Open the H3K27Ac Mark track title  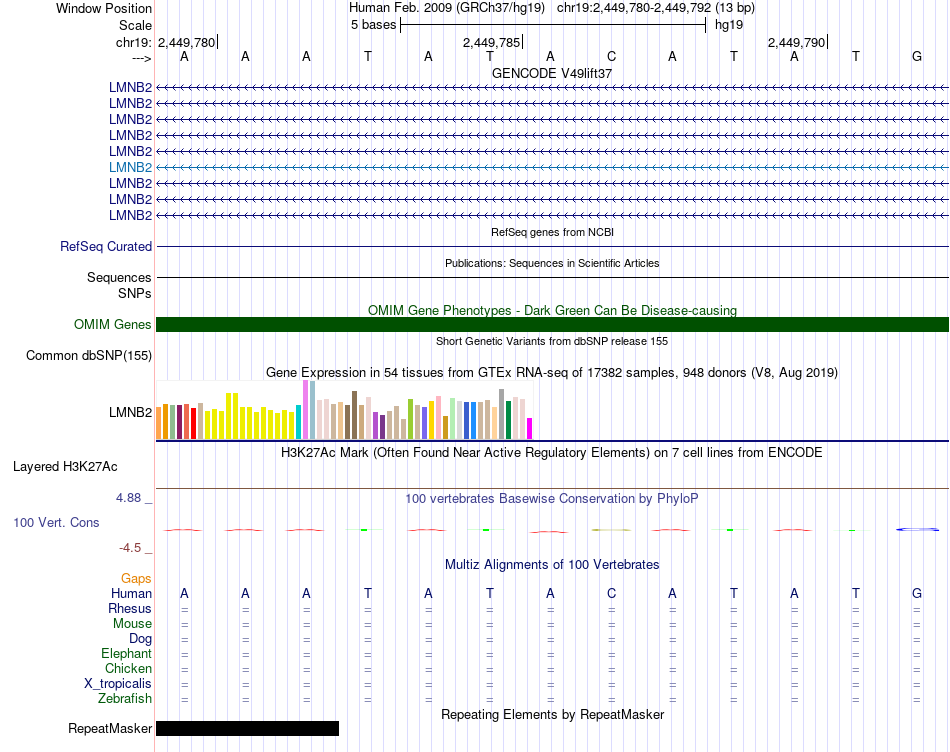552,453
